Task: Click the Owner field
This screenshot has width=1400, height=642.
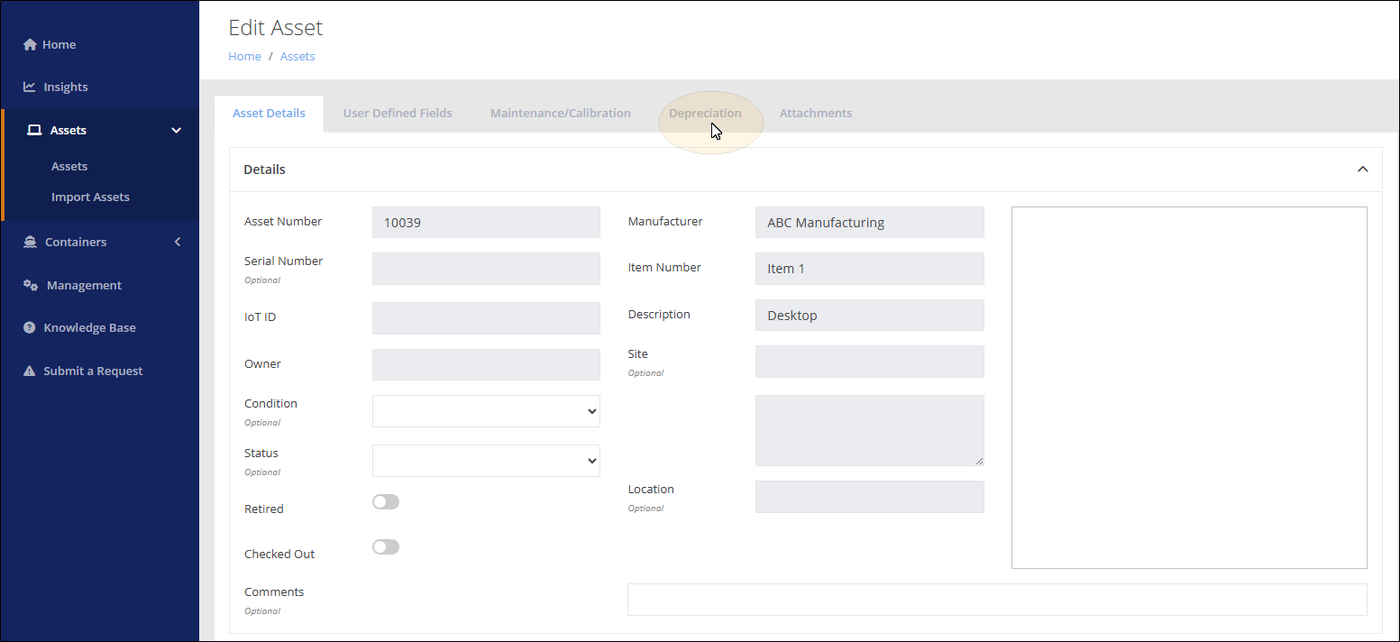Action: (486, 365)
